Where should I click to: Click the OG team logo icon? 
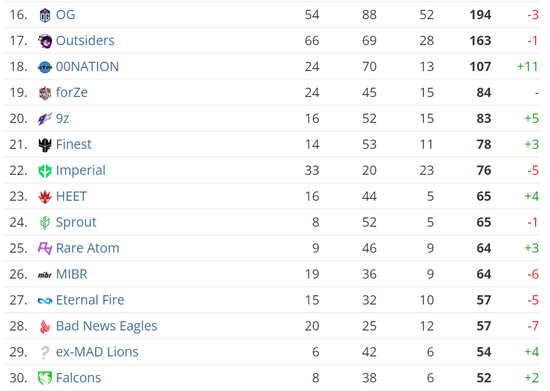[x=45, y=15]
